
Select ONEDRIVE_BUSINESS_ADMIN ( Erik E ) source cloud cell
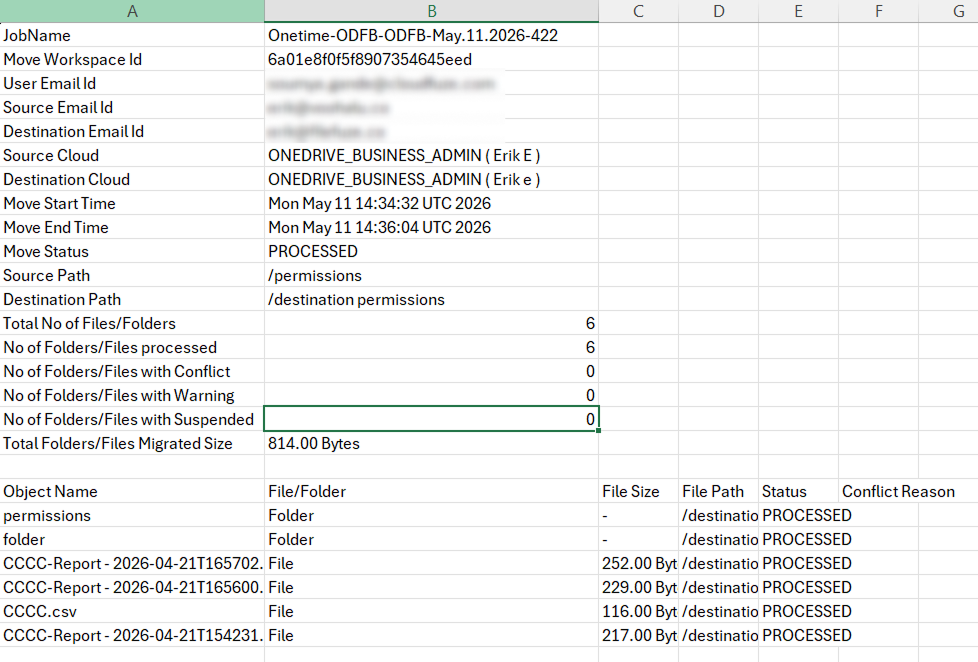pos(432,155)
